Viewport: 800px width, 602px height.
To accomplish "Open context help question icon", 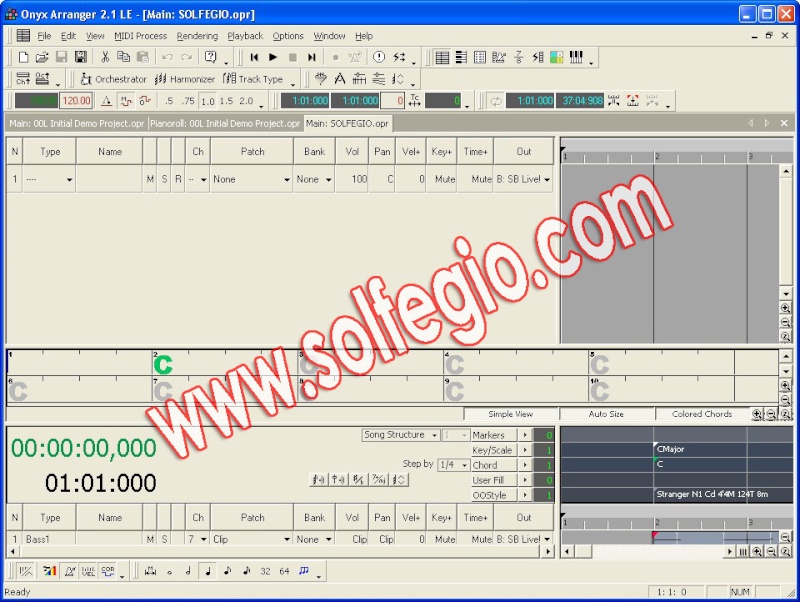I will click(210, 57).
